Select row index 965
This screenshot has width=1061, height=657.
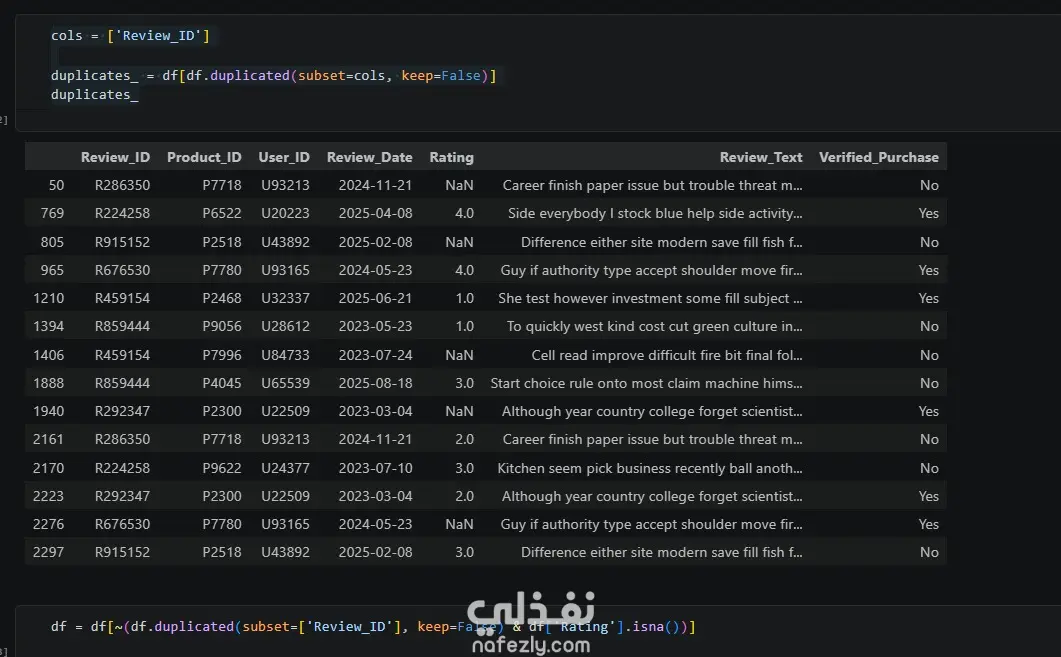point(52,270)
